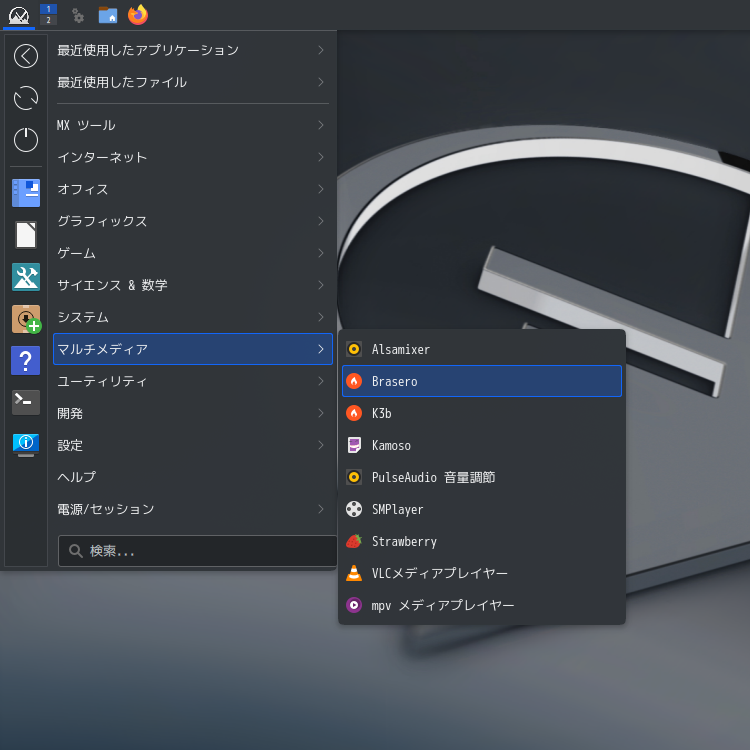Expand the インターネット submenu

[193, 157]
